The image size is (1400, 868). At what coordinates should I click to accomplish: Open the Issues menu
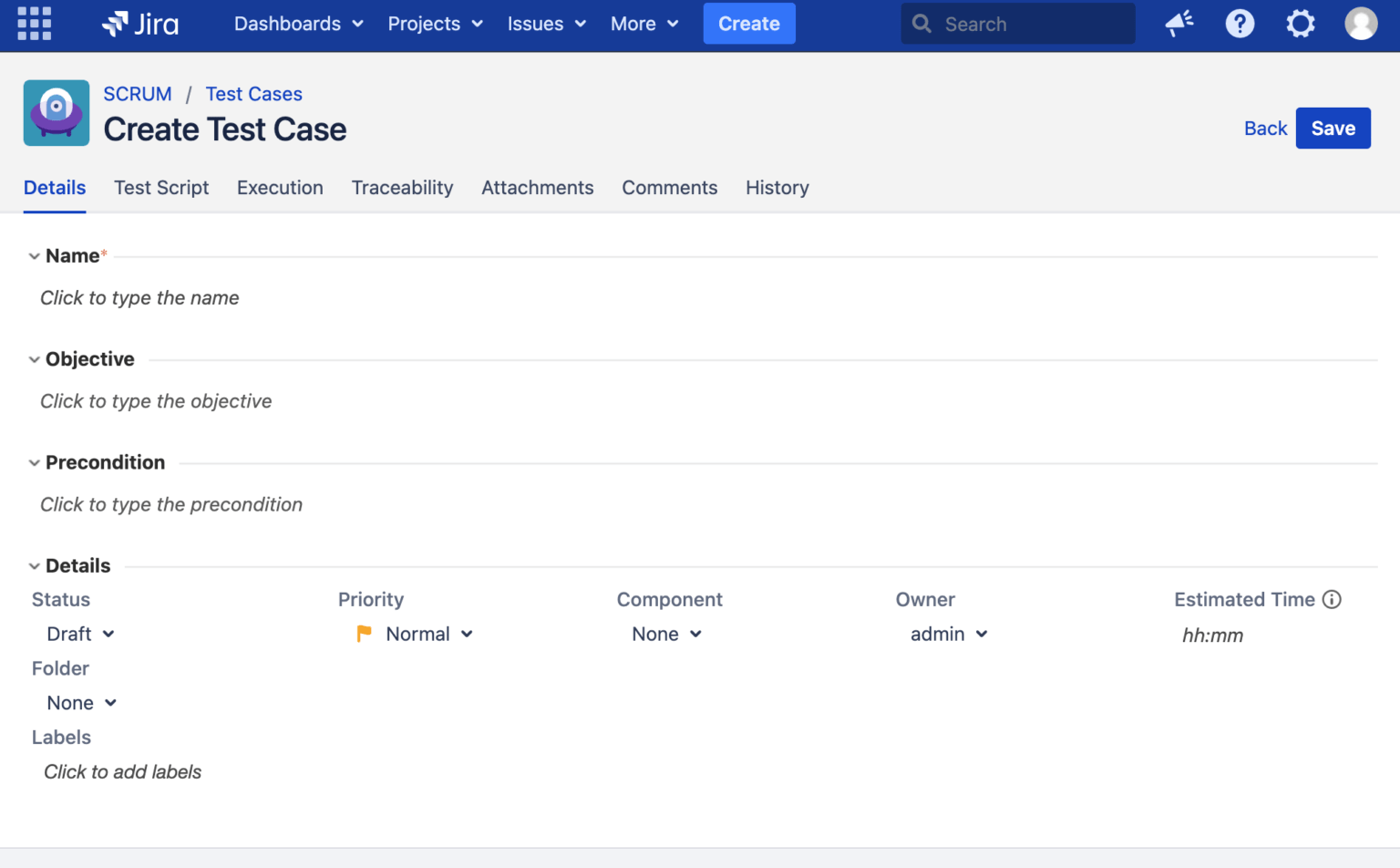coord(545,24)
